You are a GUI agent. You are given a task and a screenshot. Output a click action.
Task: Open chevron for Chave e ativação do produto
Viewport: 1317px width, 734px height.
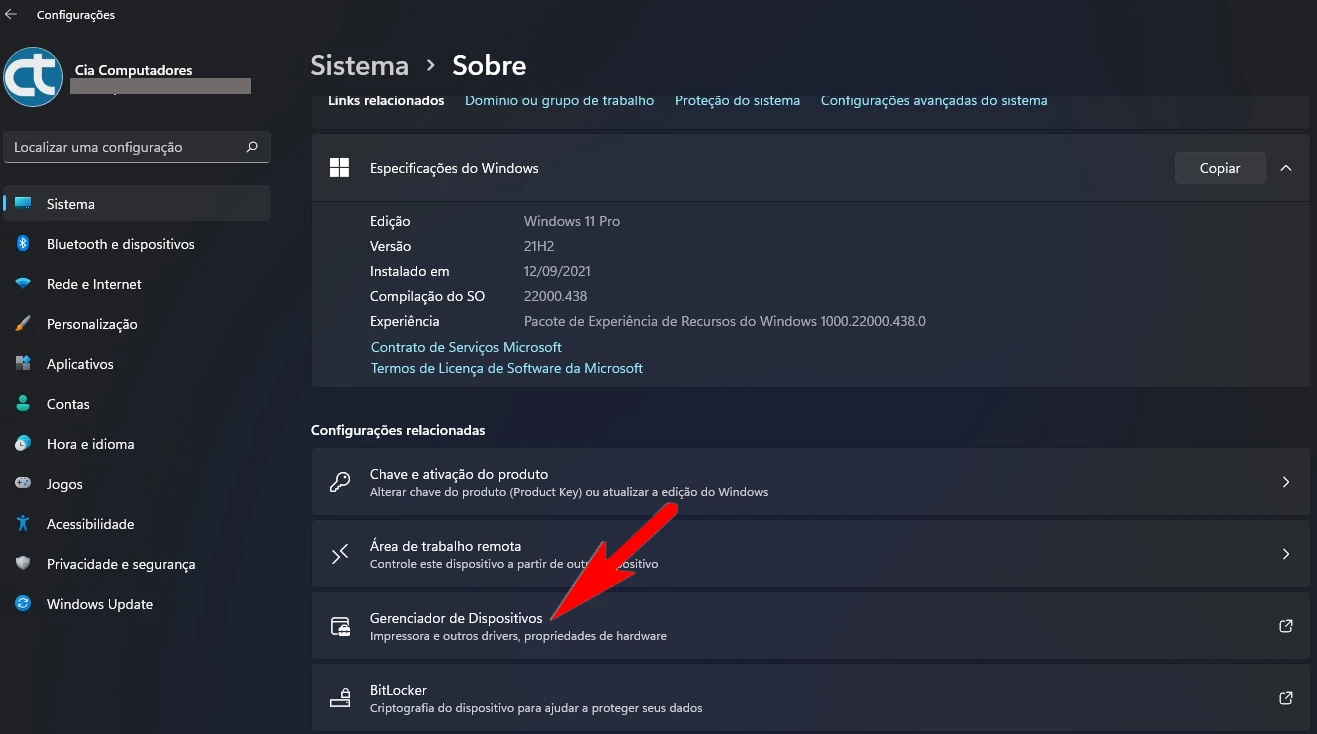pos(1286,482)
